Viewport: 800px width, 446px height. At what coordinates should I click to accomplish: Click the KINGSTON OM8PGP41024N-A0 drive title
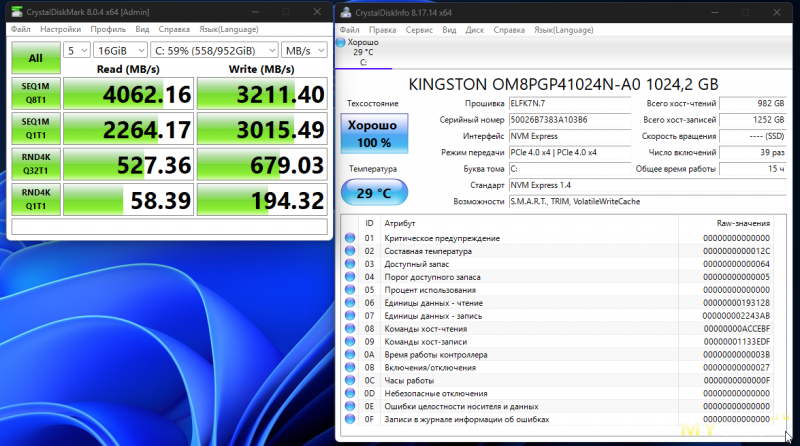click(x=563, y=84)
